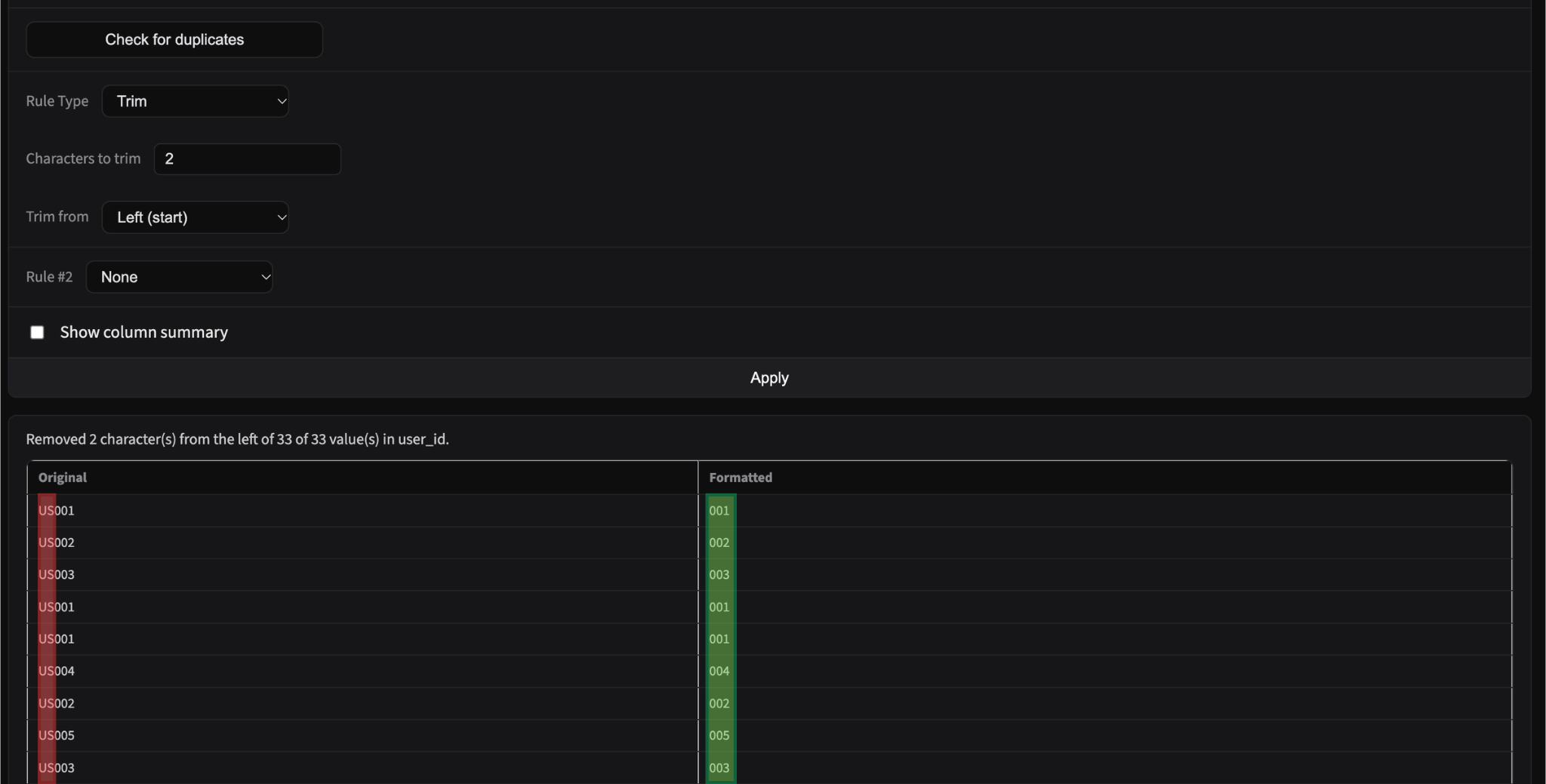Click the Trim from label

point(57,217)
